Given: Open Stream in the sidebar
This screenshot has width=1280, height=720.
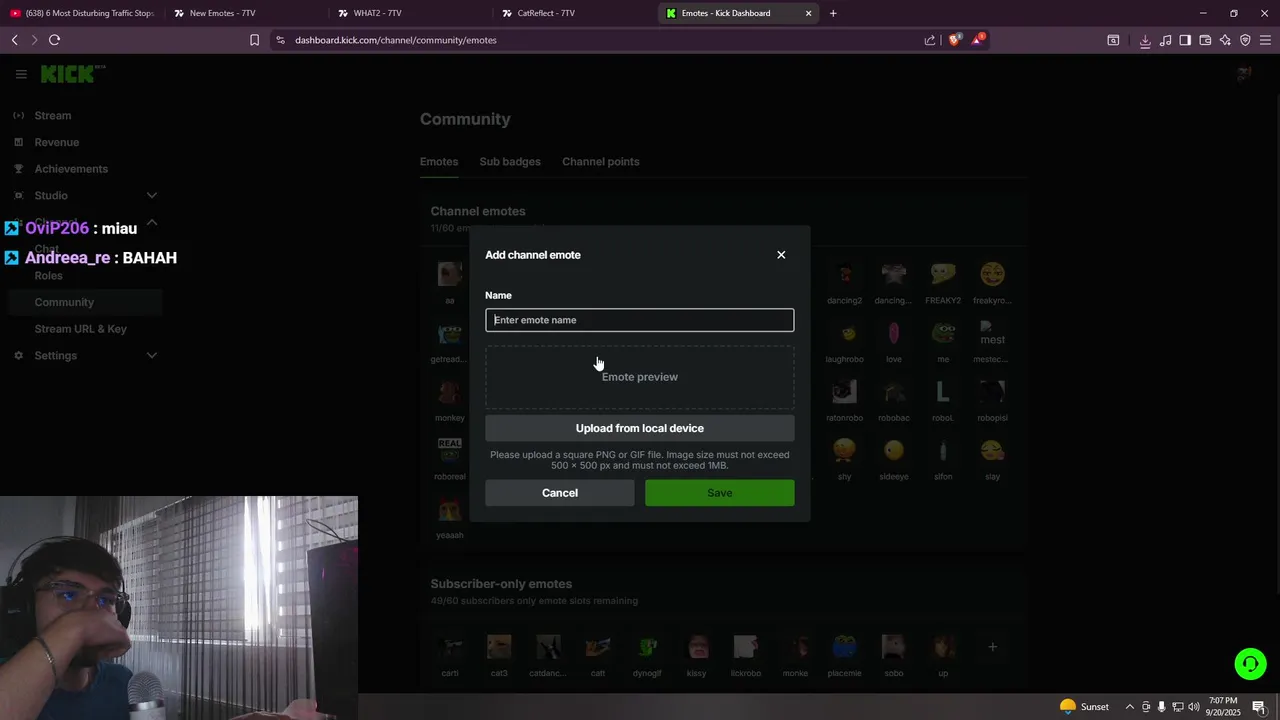Looking at the screenshot, I should tap(53, 115).
